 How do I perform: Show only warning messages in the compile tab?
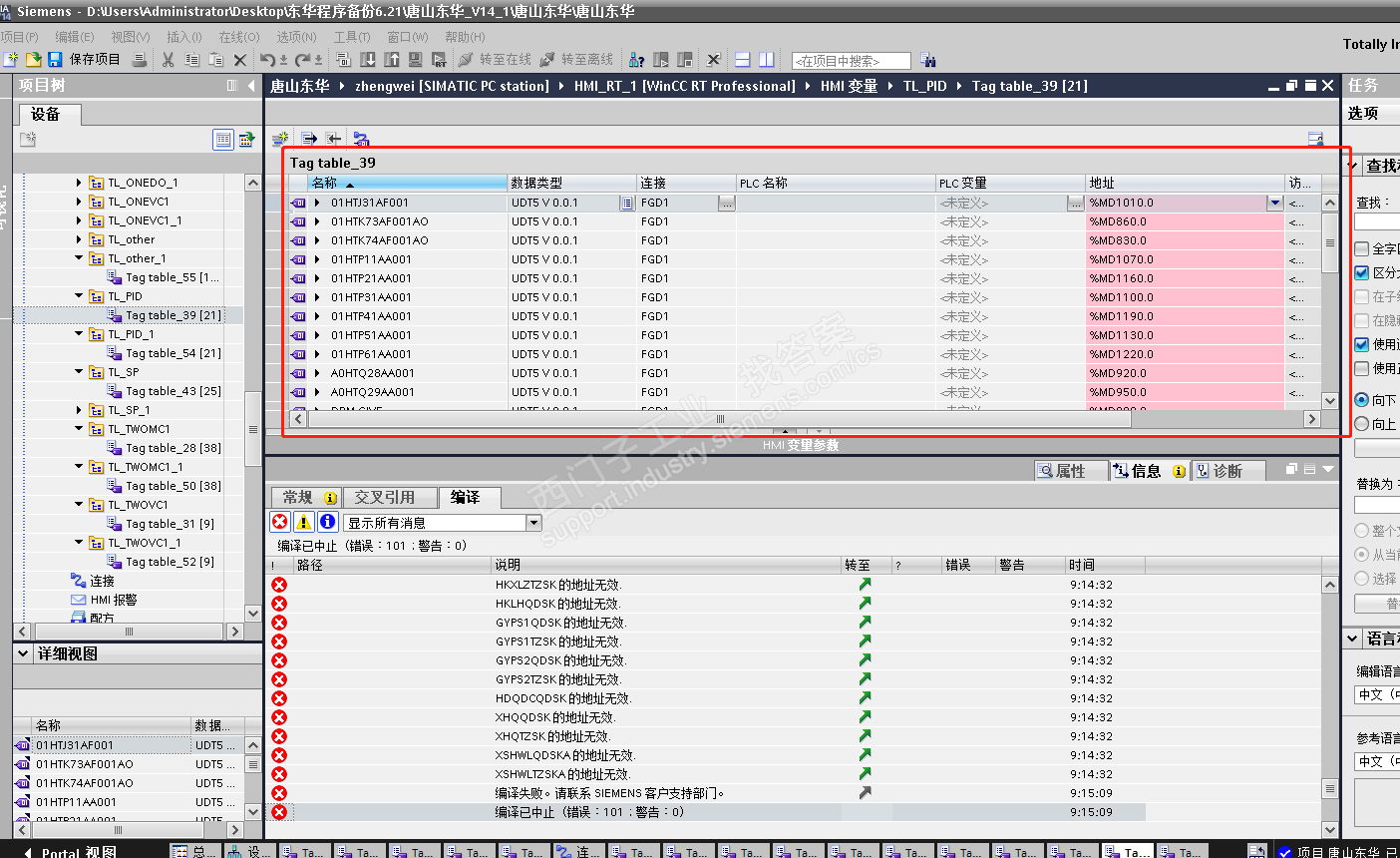click(x=304, y=522)
